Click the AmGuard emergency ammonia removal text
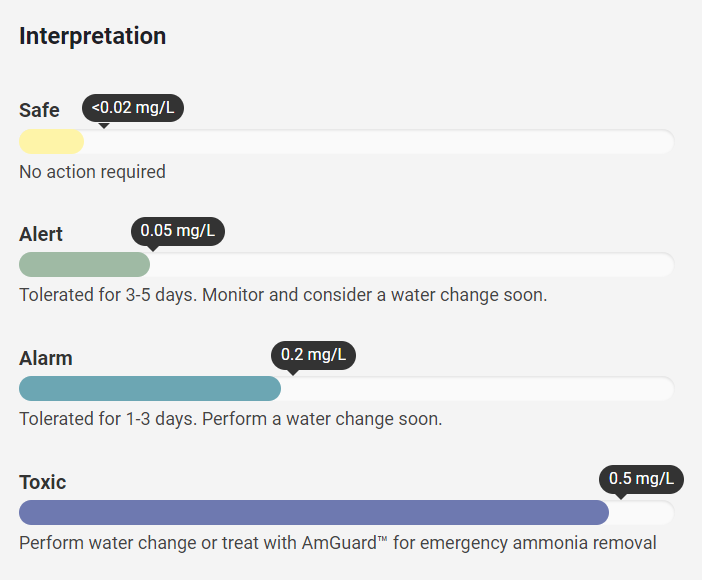Viewport: 702px width, 580px height. click(338, 543)
